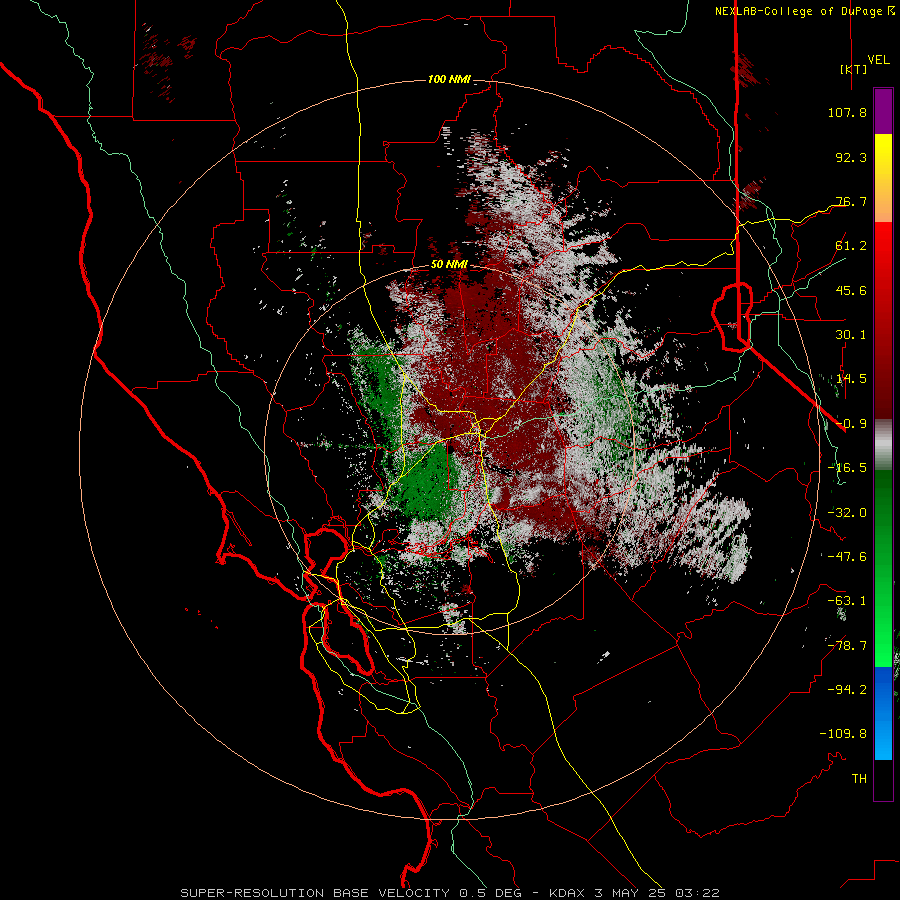Click the 92.3 velocity scale value

pyautogui.click(x=851, y=157)
